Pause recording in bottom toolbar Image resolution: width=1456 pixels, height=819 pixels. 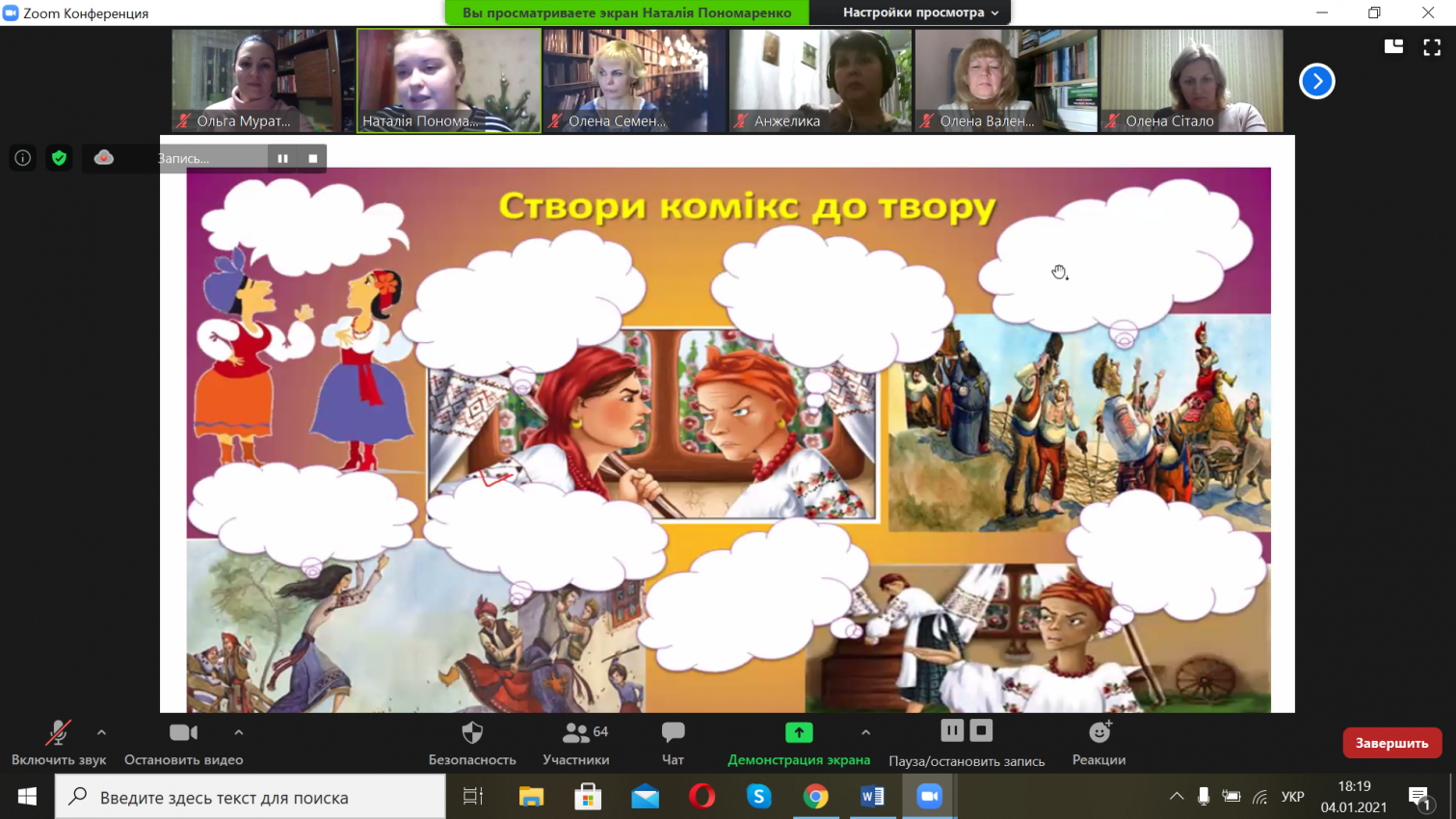pos(951,730)
